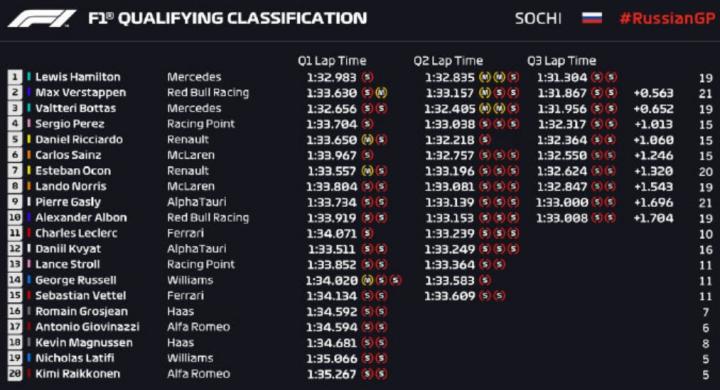The image size is (720, 390).
Task: Click Charles Leclerc's Ferrari team name
Action: click(186, 233)
